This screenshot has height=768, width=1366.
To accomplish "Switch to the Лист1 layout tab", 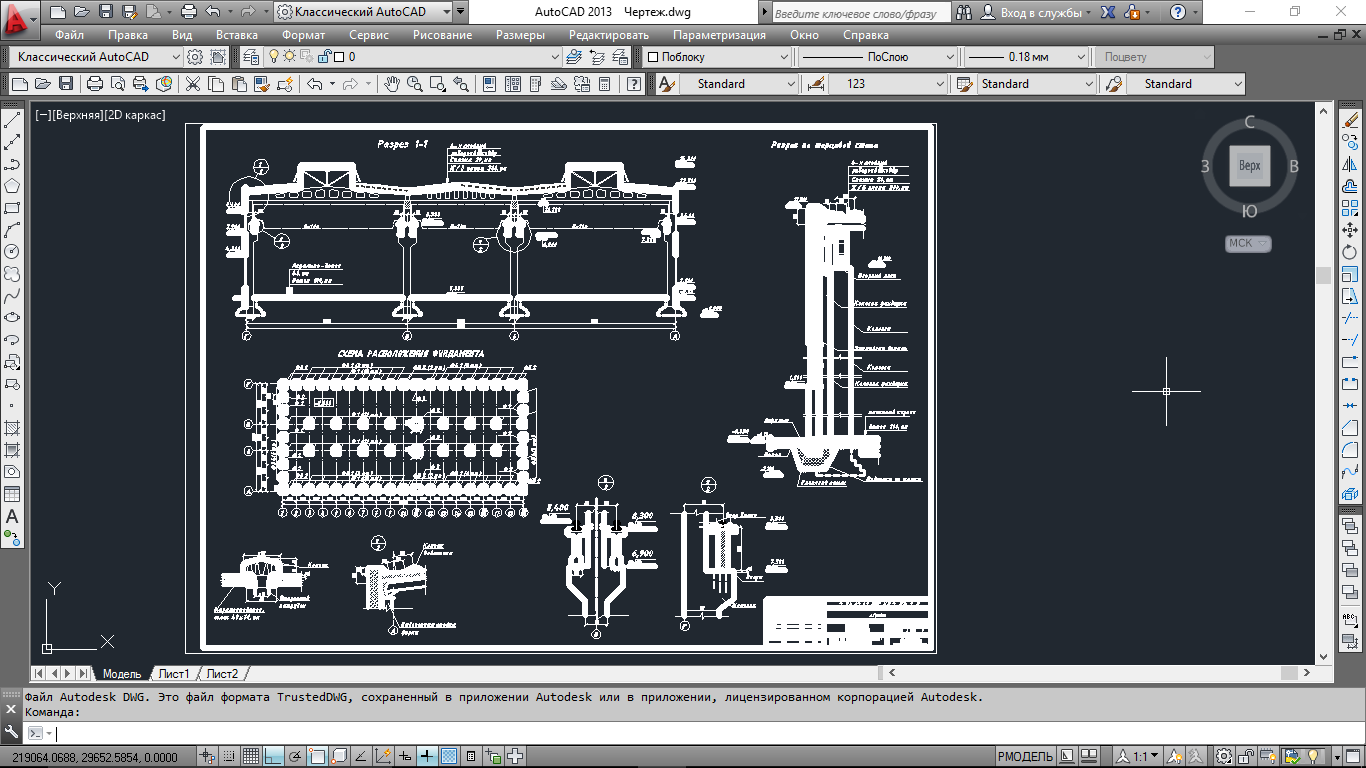I will [x=174, y=674].
